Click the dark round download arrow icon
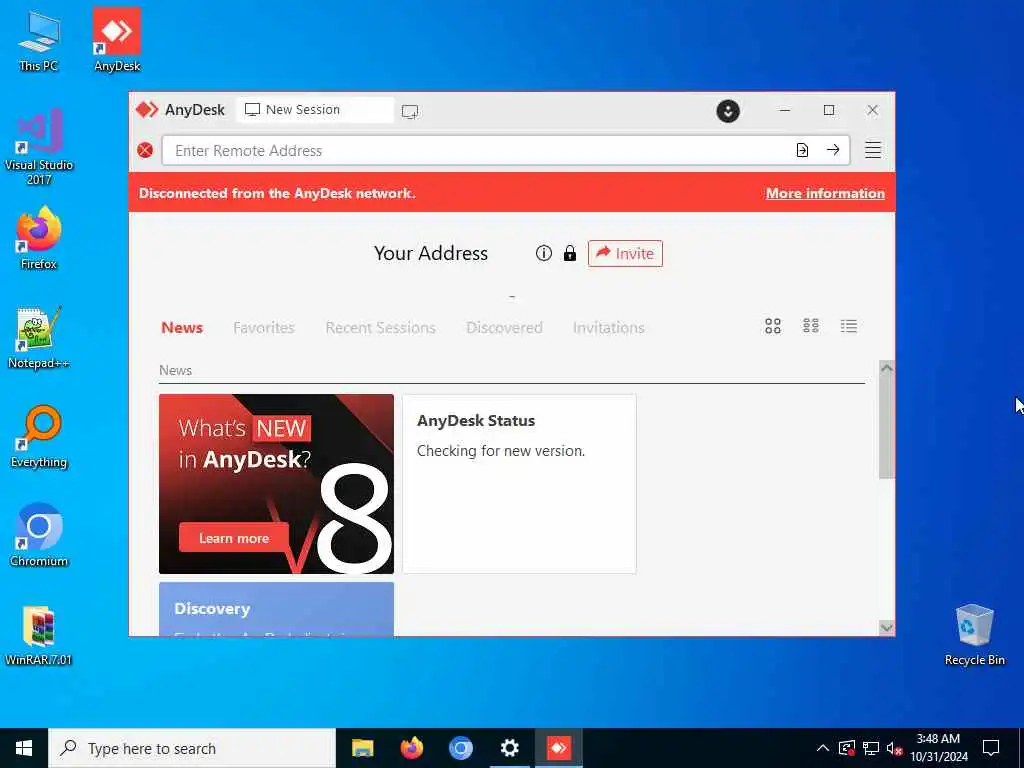Viewport: 1024px width, 768px height. tap(728, 111)
